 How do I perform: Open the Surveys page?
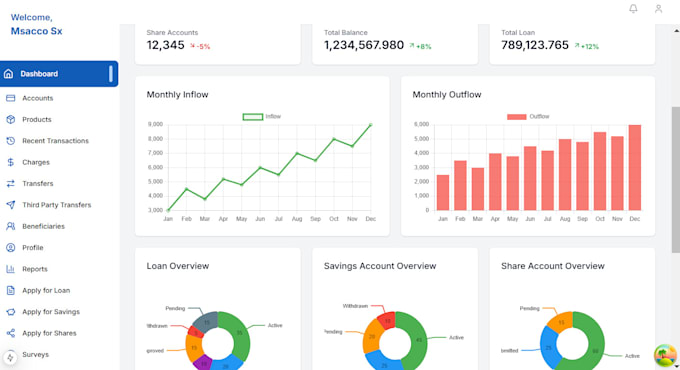tap(36, 354)
